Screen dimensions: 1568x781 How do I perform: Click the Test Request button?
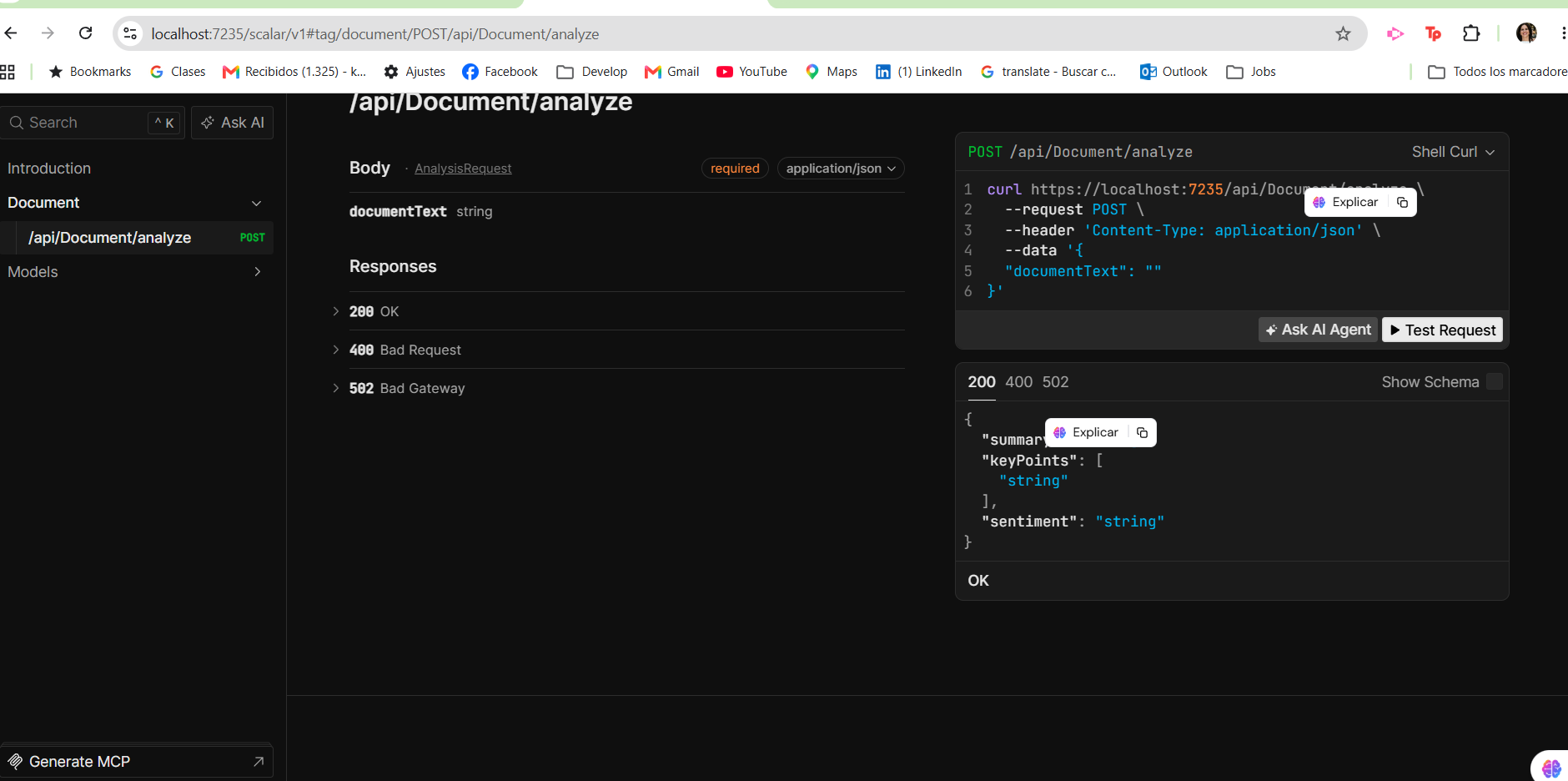1442,330
